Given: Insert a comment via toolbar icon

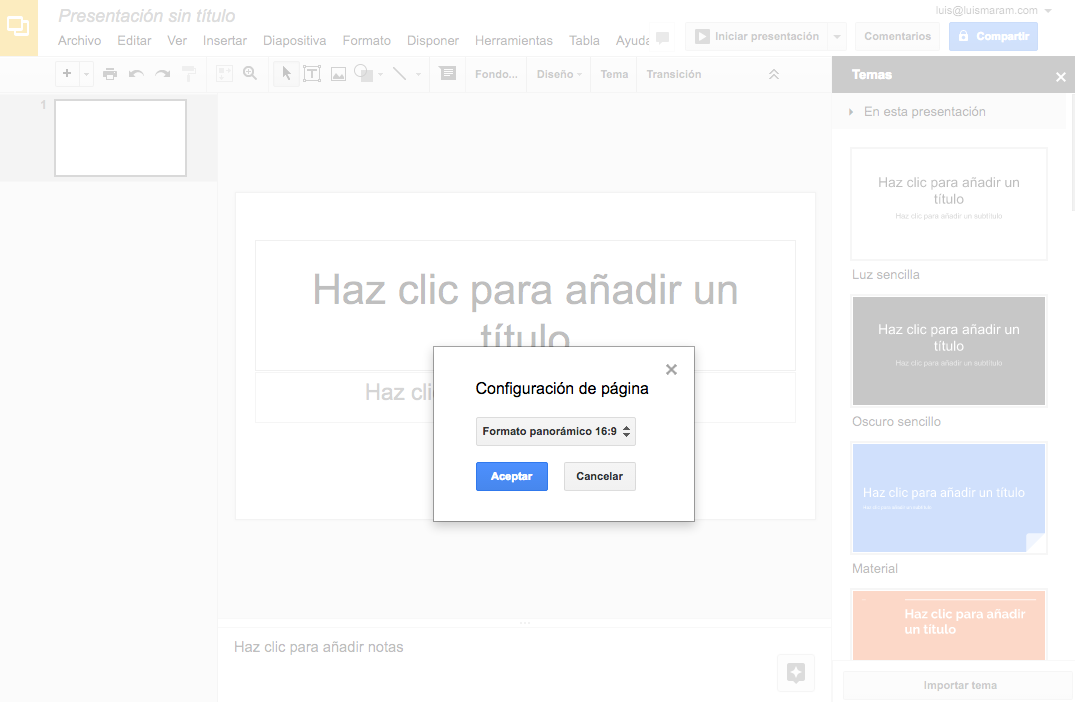Looking at the screenshot, I should coord(448,73).
